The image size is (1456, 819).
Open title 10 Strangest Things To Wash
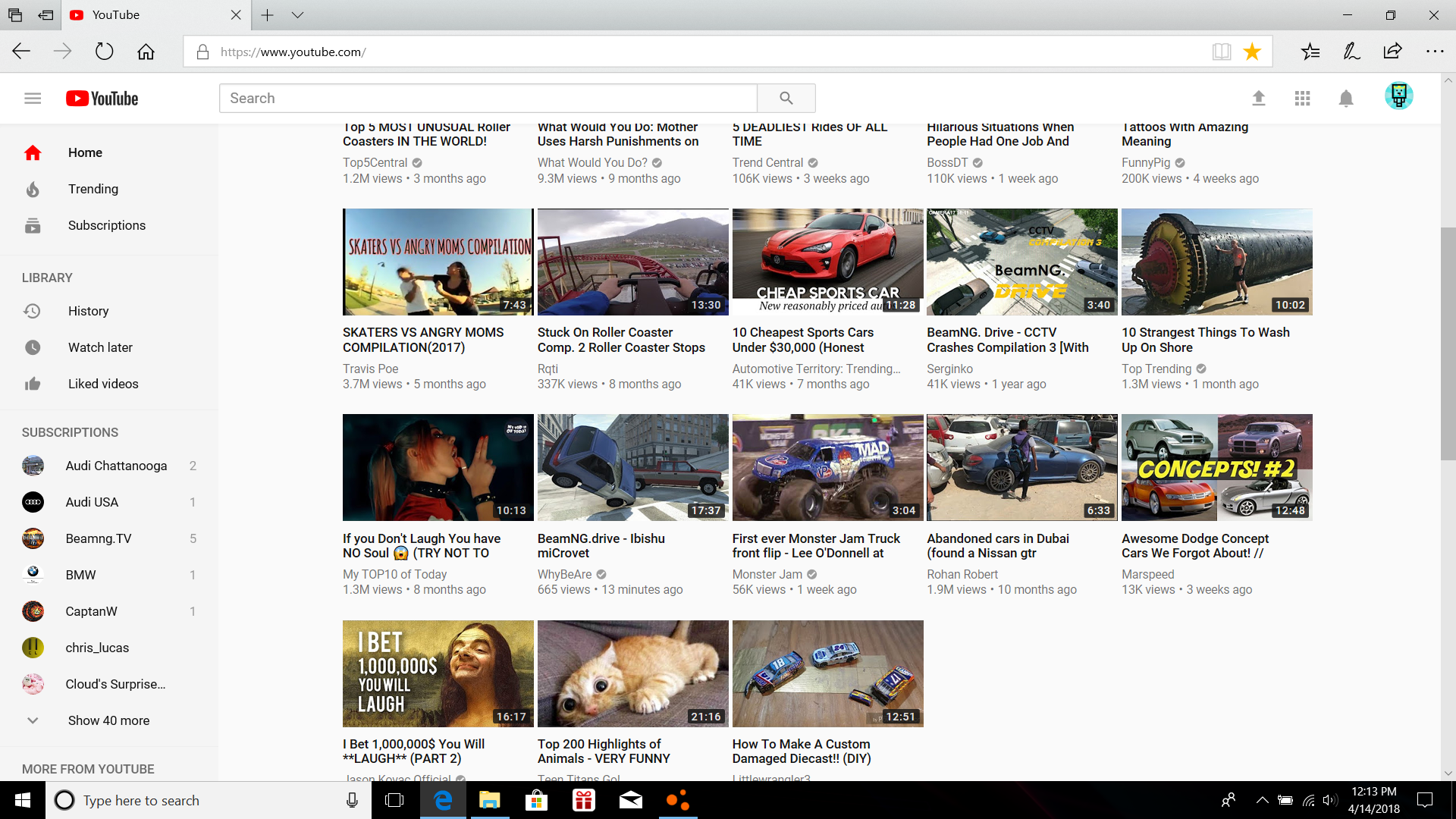click(x=1206, y=340)
